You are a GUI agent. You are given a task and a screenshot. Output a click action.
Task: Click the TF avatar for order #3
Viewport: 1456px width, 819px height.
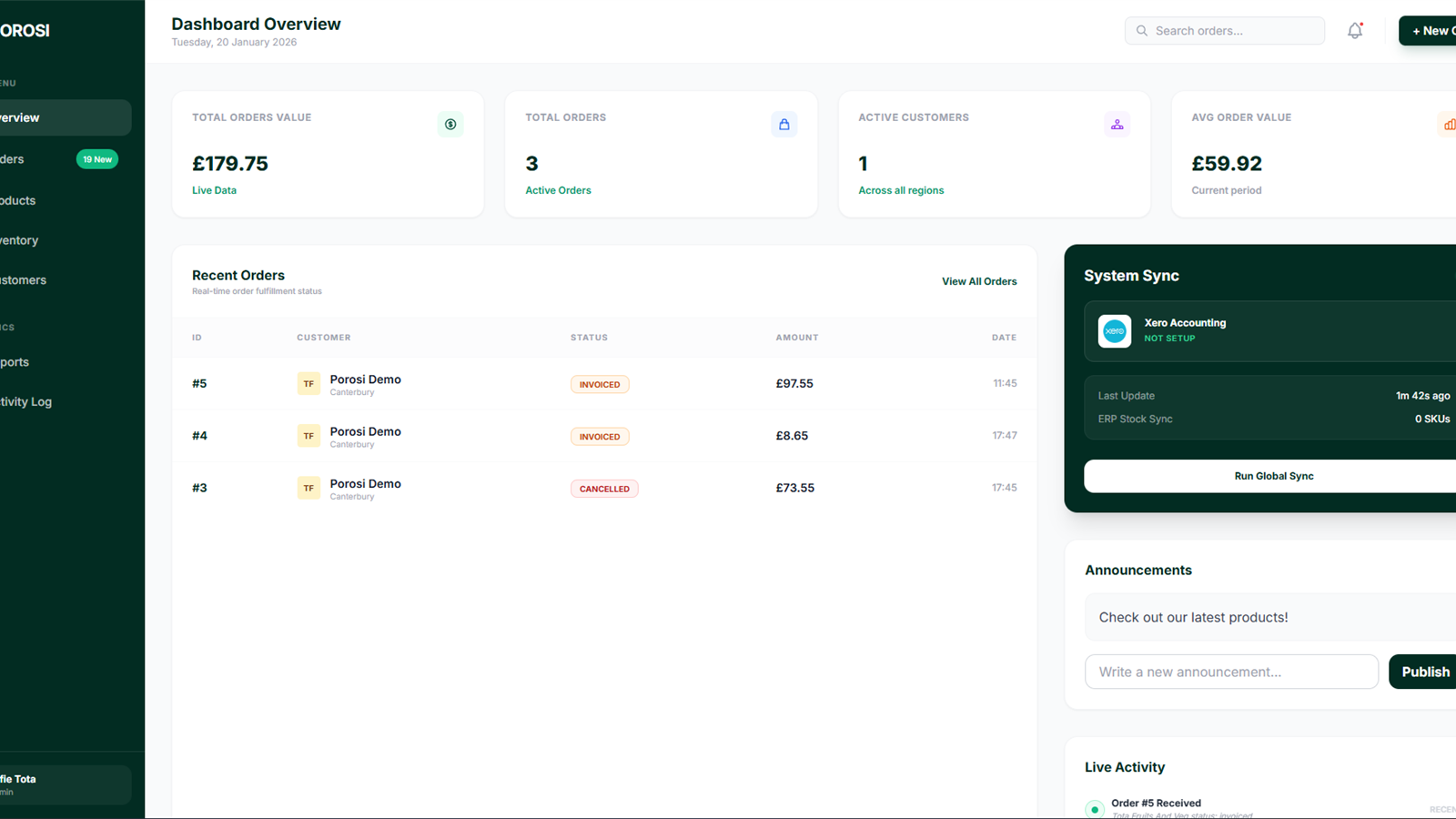coord(308,488)
